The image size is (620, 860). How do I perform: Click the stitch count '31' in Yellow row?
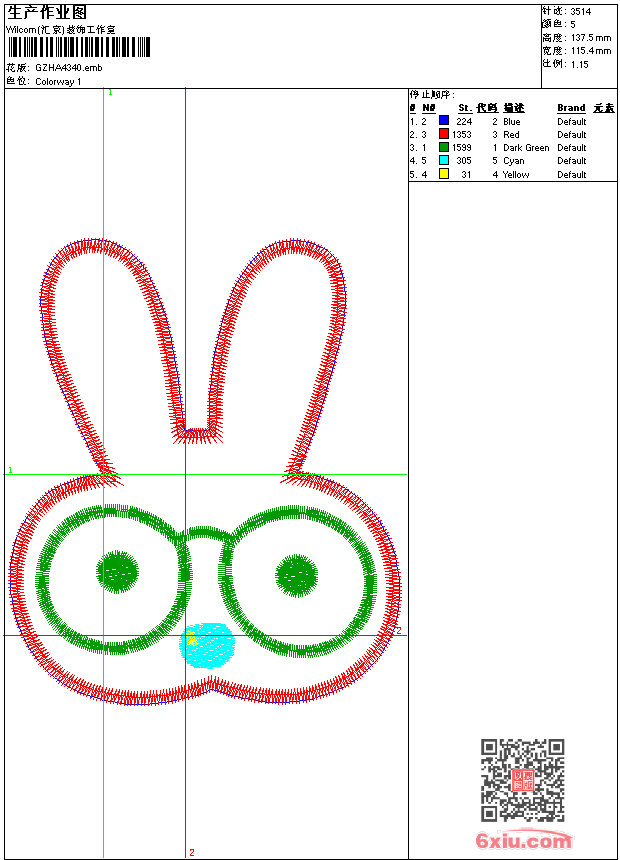[466, 175]
